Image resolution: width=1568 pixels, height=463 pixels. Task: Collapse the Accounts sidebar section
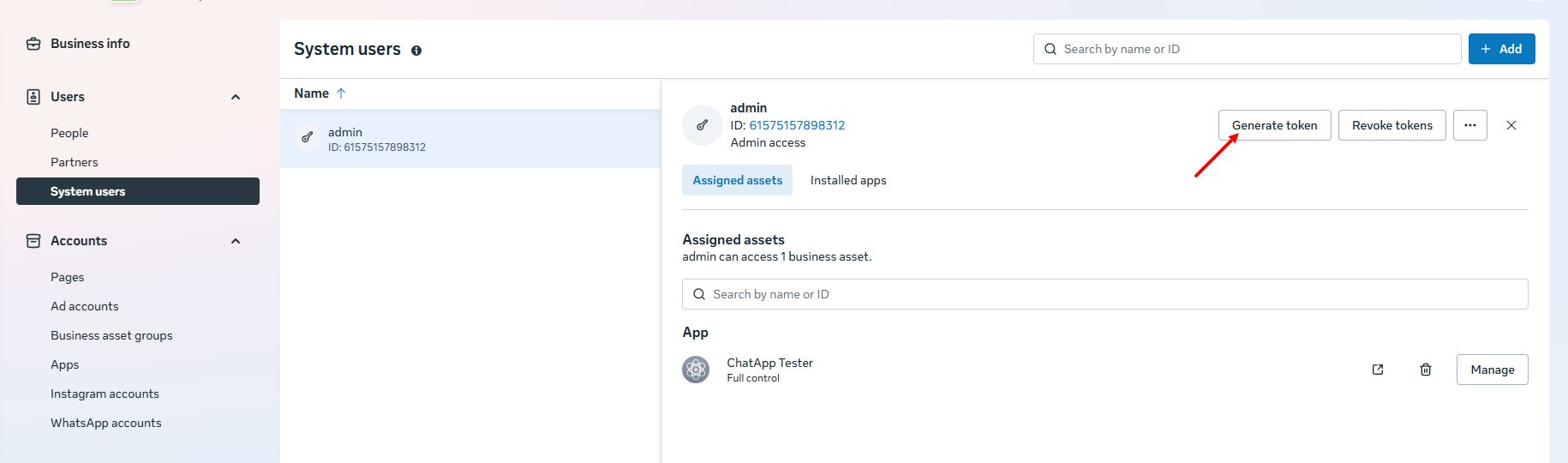[x=236, y=241]
